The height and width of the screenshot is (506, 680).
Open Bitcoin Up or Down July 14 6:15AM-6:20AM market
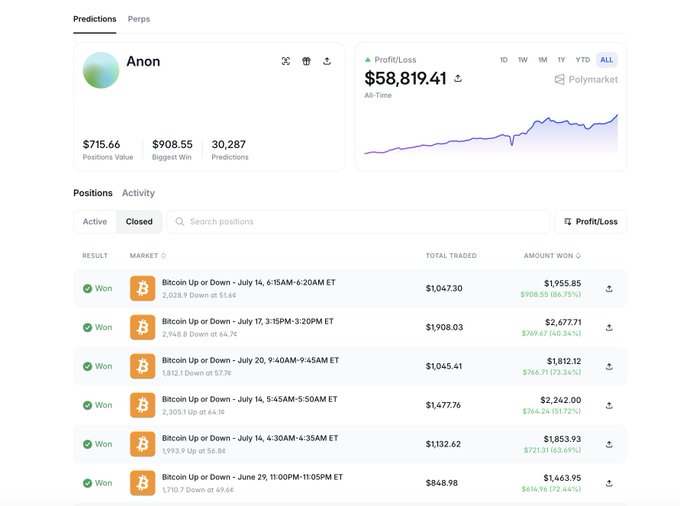248,282
